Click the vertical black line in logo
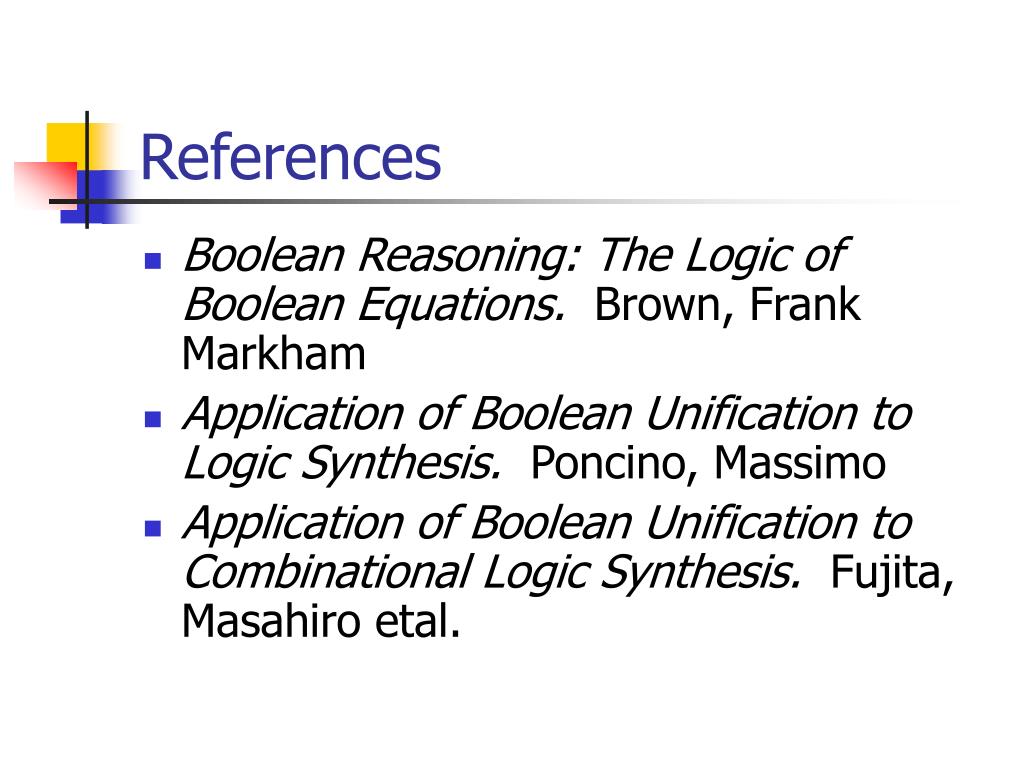Screen dimensions: 1024x768 pyautogui.click(x=87, y=170)
